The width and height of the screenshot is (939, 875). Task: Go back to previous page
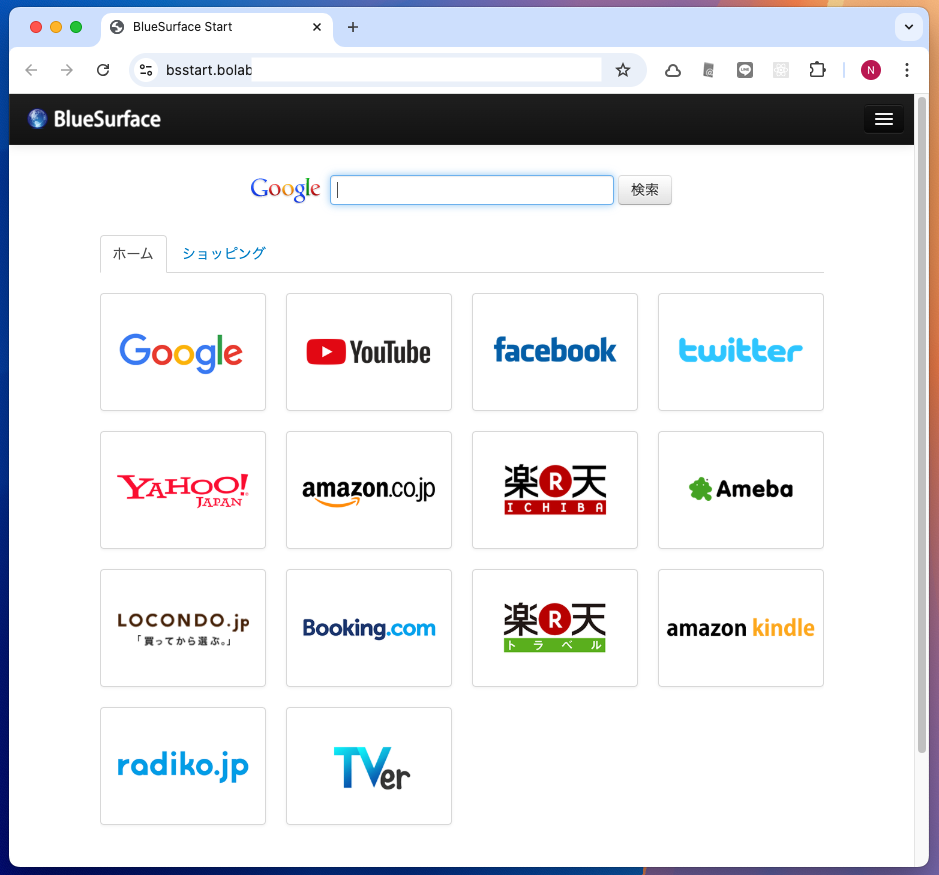click(x=31, y=70)
